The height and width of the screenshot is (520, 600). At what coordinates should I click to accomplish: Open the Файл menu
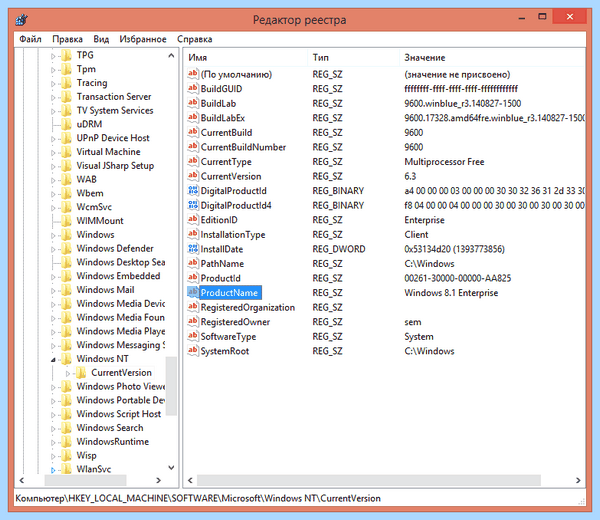pos(30,39)
